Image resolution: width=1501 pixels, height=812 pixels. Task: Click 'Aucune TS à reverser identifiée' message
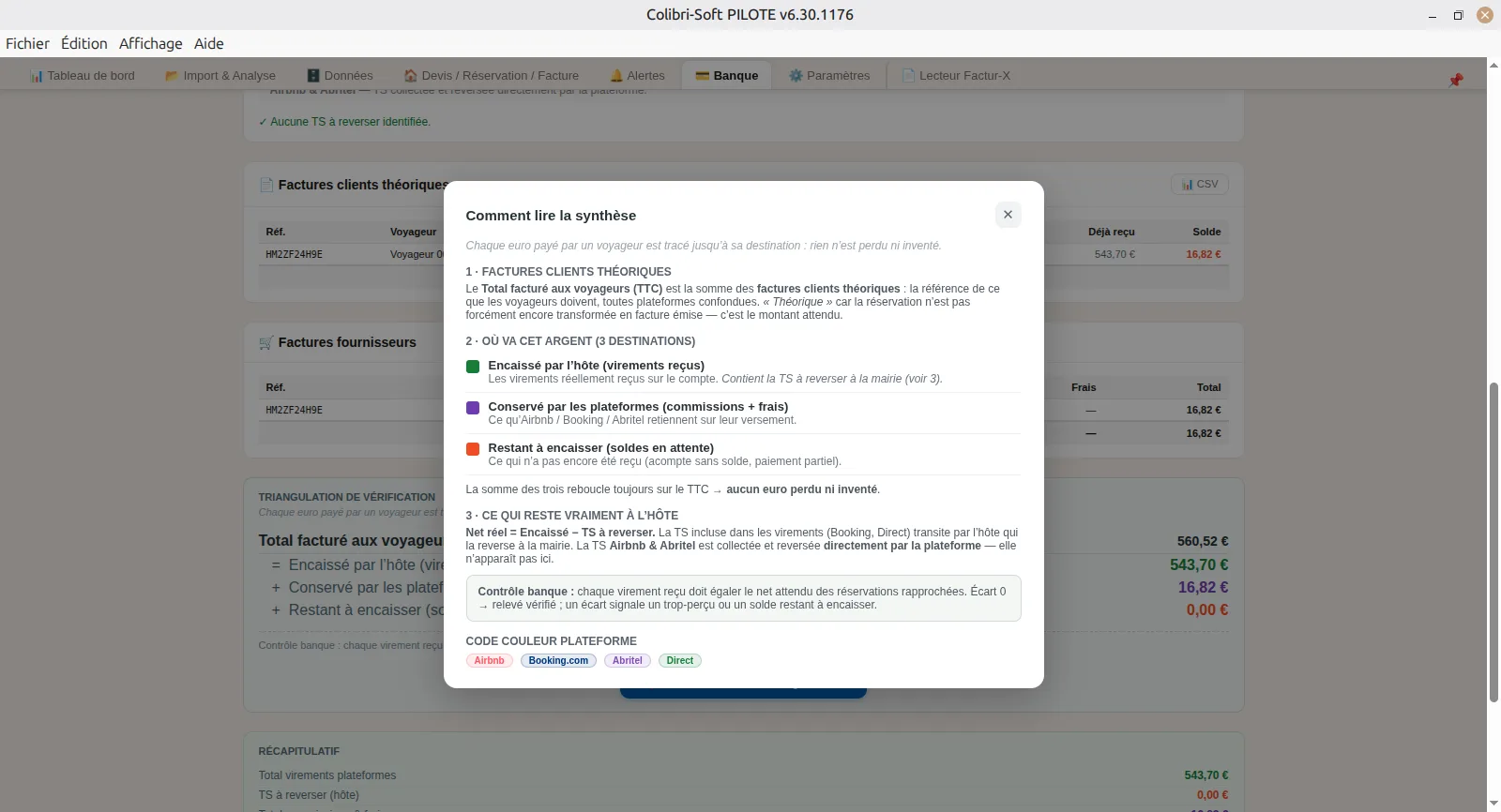(x=344, y=122)
